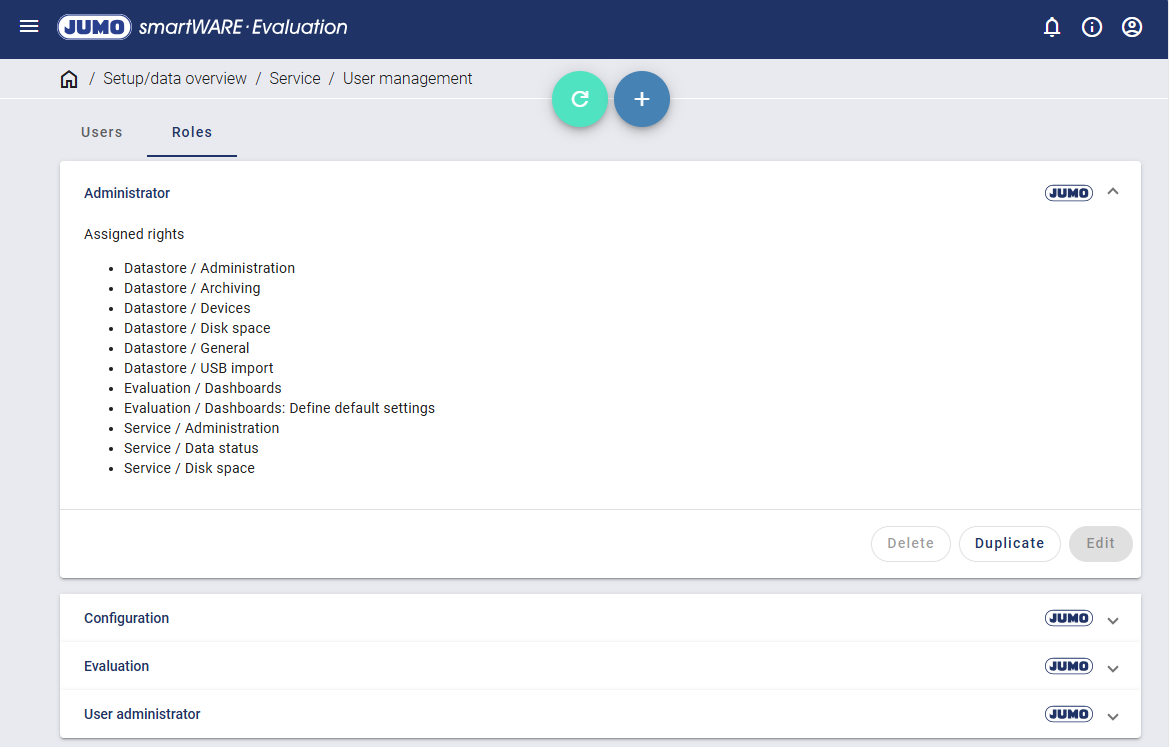Add a new role with plus button

coord(642,99)
